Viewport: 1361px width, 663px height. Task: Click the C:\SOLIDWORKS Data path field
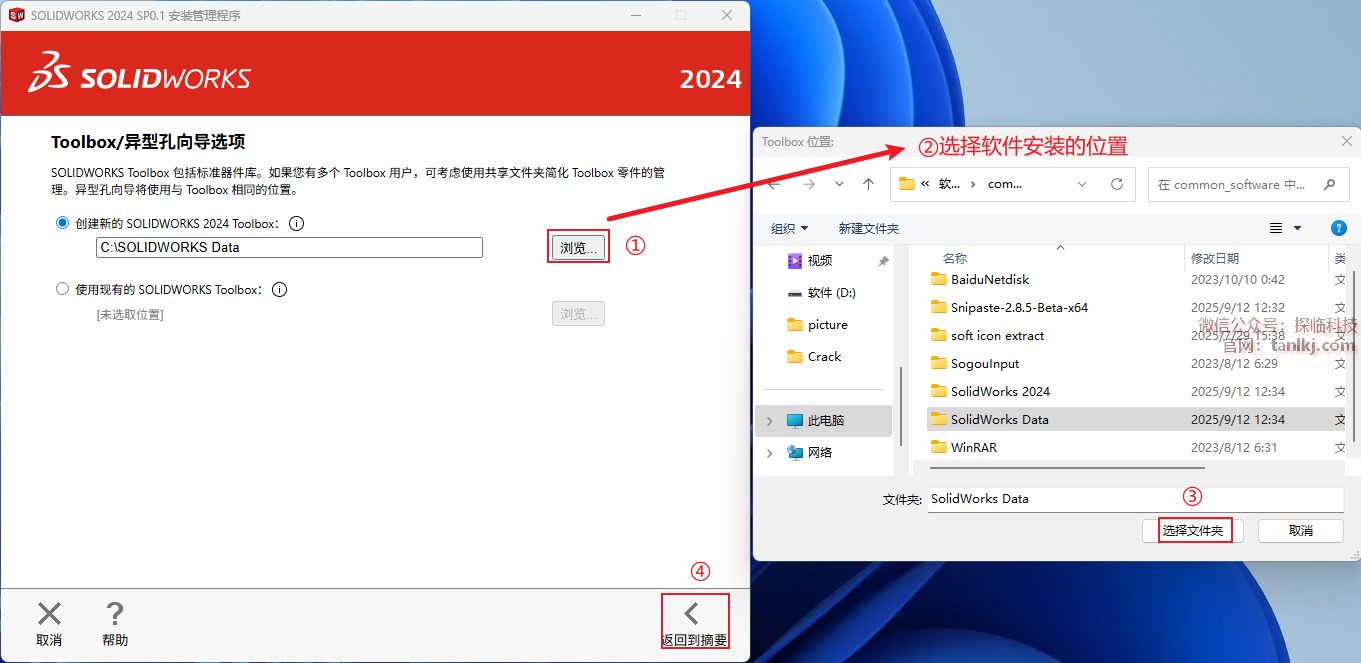pos(289,247)
